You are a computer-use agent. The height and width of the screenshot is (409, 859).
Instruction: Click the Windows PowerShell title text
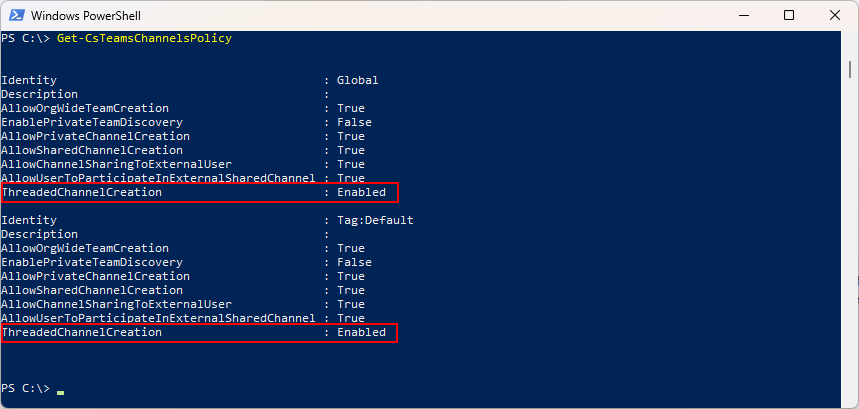pyautogui.click(x=85, y=16)
